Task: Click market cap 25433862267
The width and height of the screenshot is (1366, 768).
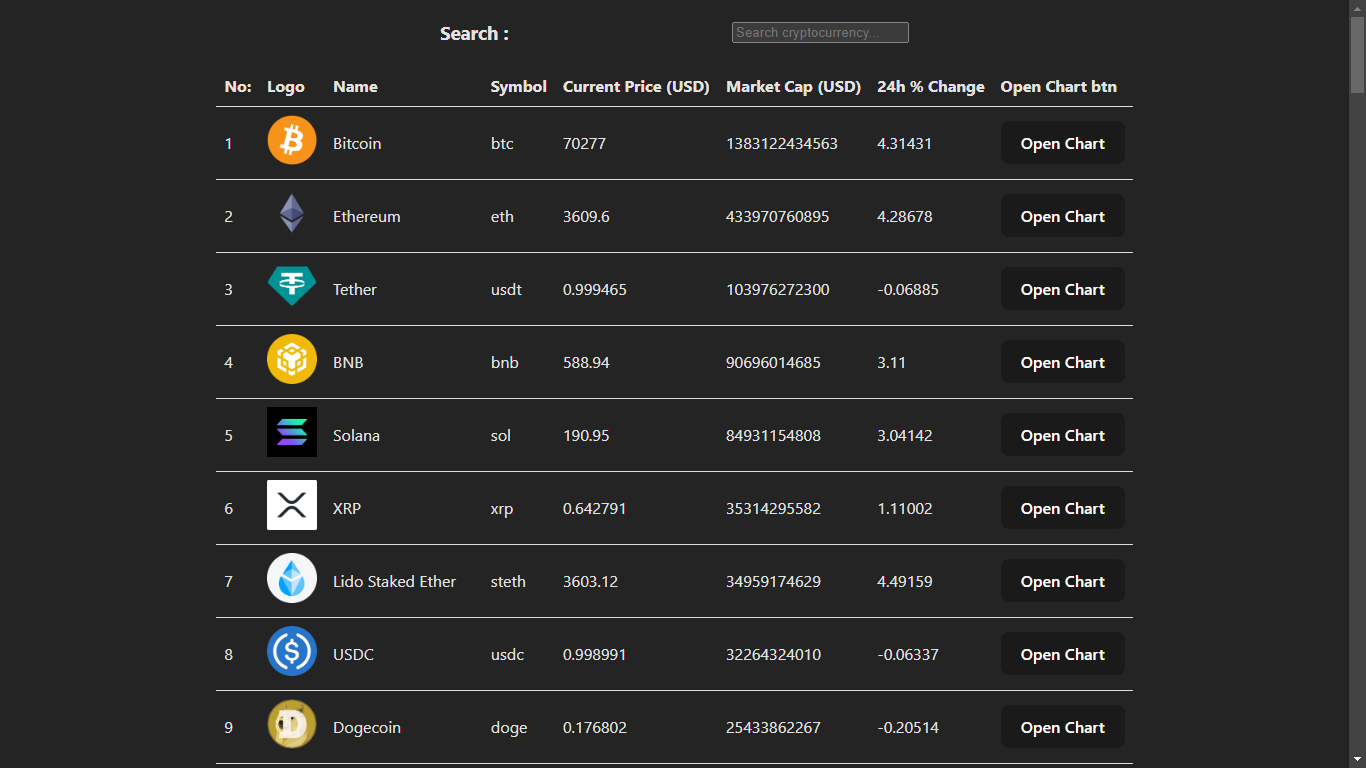Action: click(774, 728)
